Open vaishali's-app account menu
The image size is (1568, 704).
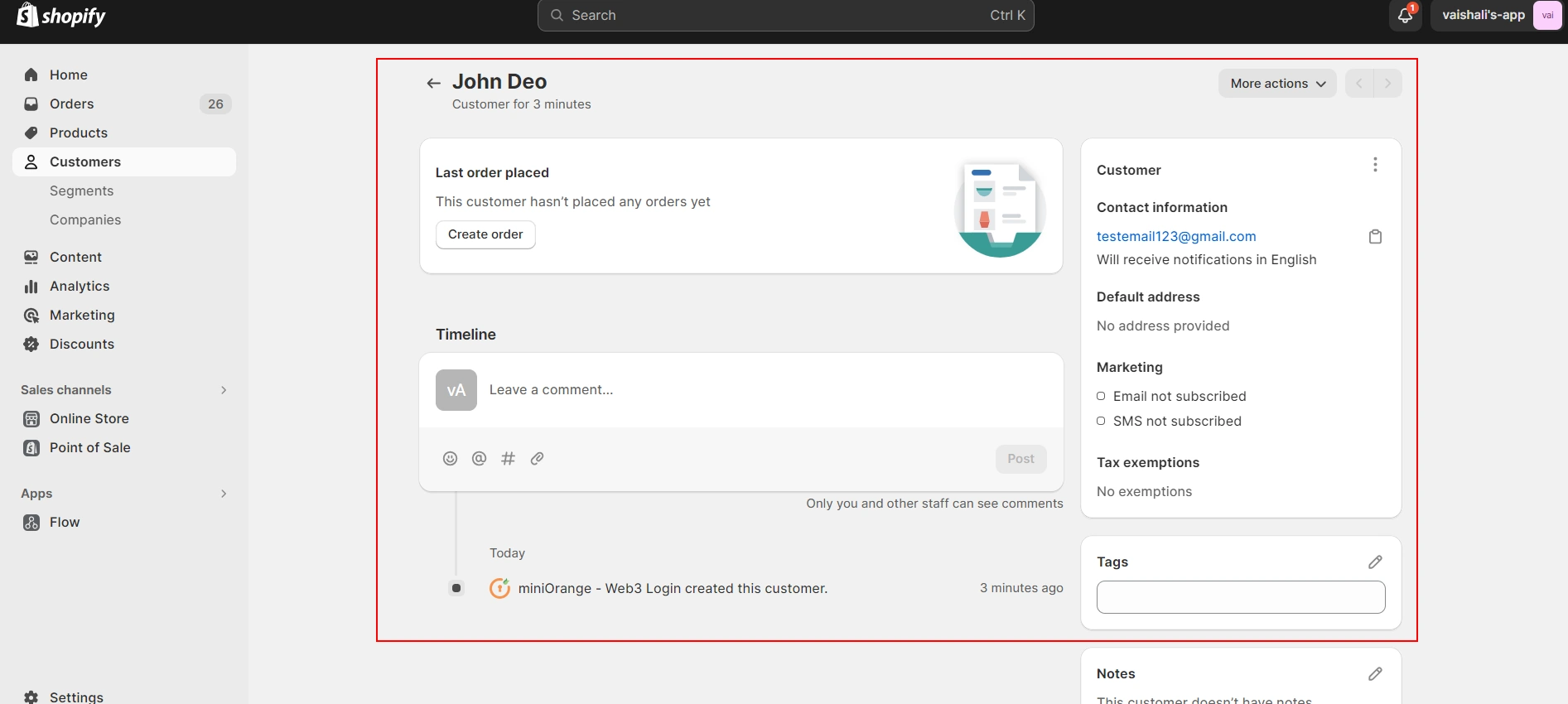tap(1497, 15)
